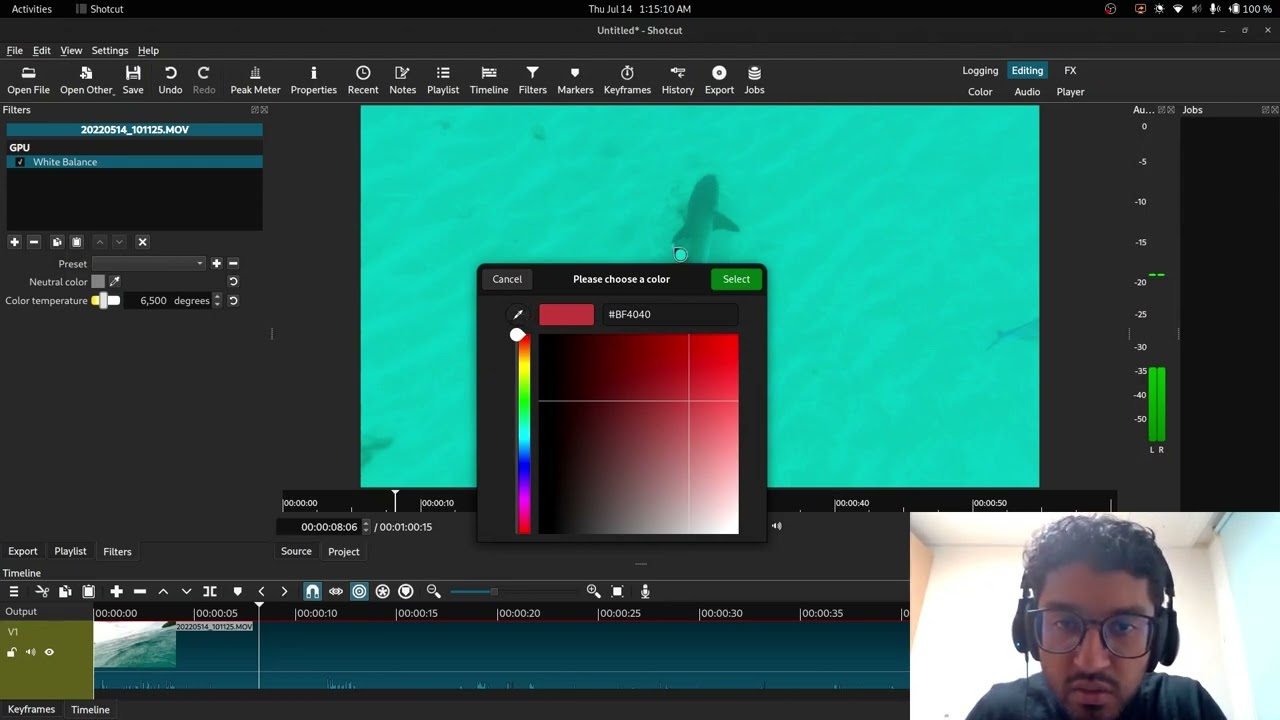Remove selected filter with minus button

pyautogui.click(x=33, y=242)
